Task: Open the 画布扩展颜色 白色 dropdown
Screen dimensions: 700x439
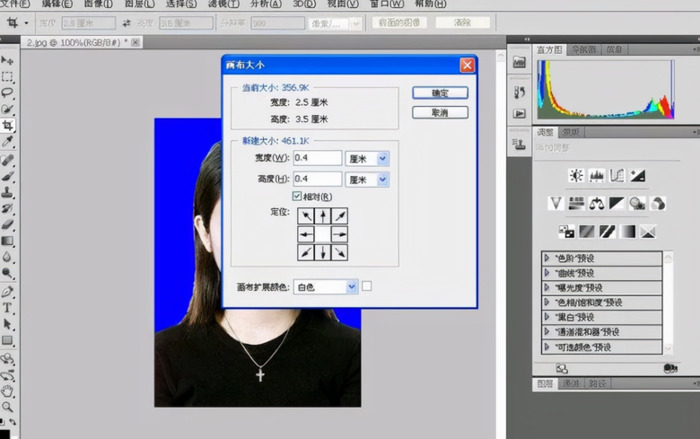Action: pos(325,287)
